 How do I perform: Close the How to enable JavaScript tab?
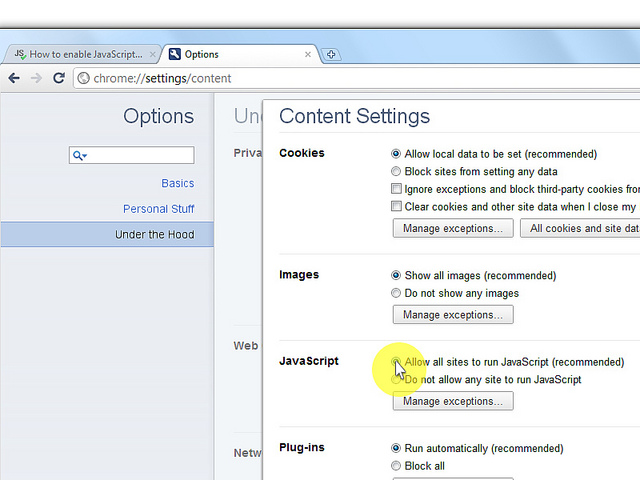152,54
